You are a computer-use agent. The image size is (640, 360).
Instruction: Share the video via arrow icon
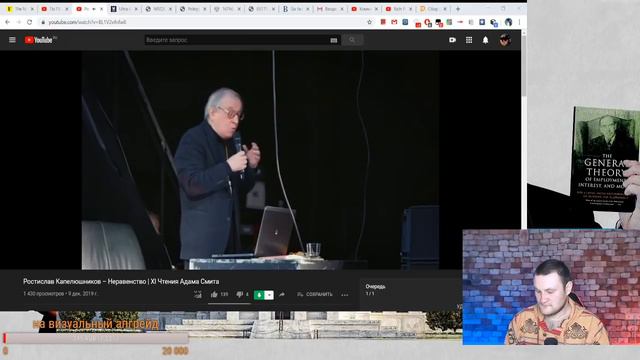pyautogui.click(x=282, y=294)
